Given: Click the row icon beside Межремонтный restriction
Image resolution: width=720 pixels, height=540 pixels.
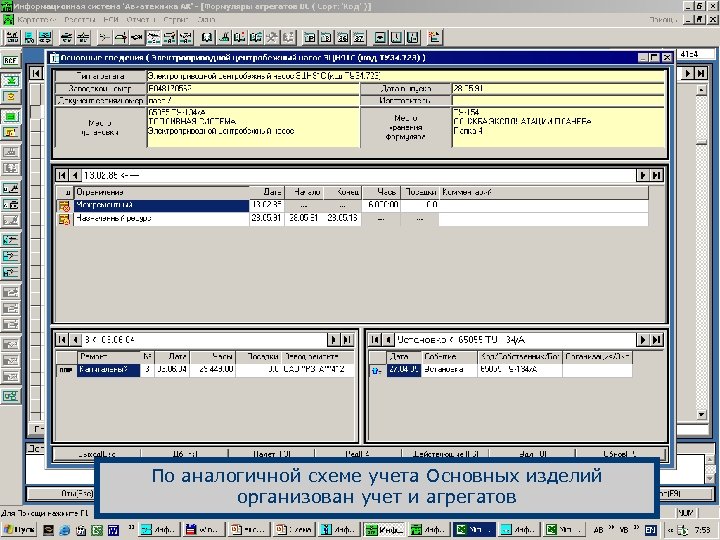Looking at the screenshot, I should (64, 206).
